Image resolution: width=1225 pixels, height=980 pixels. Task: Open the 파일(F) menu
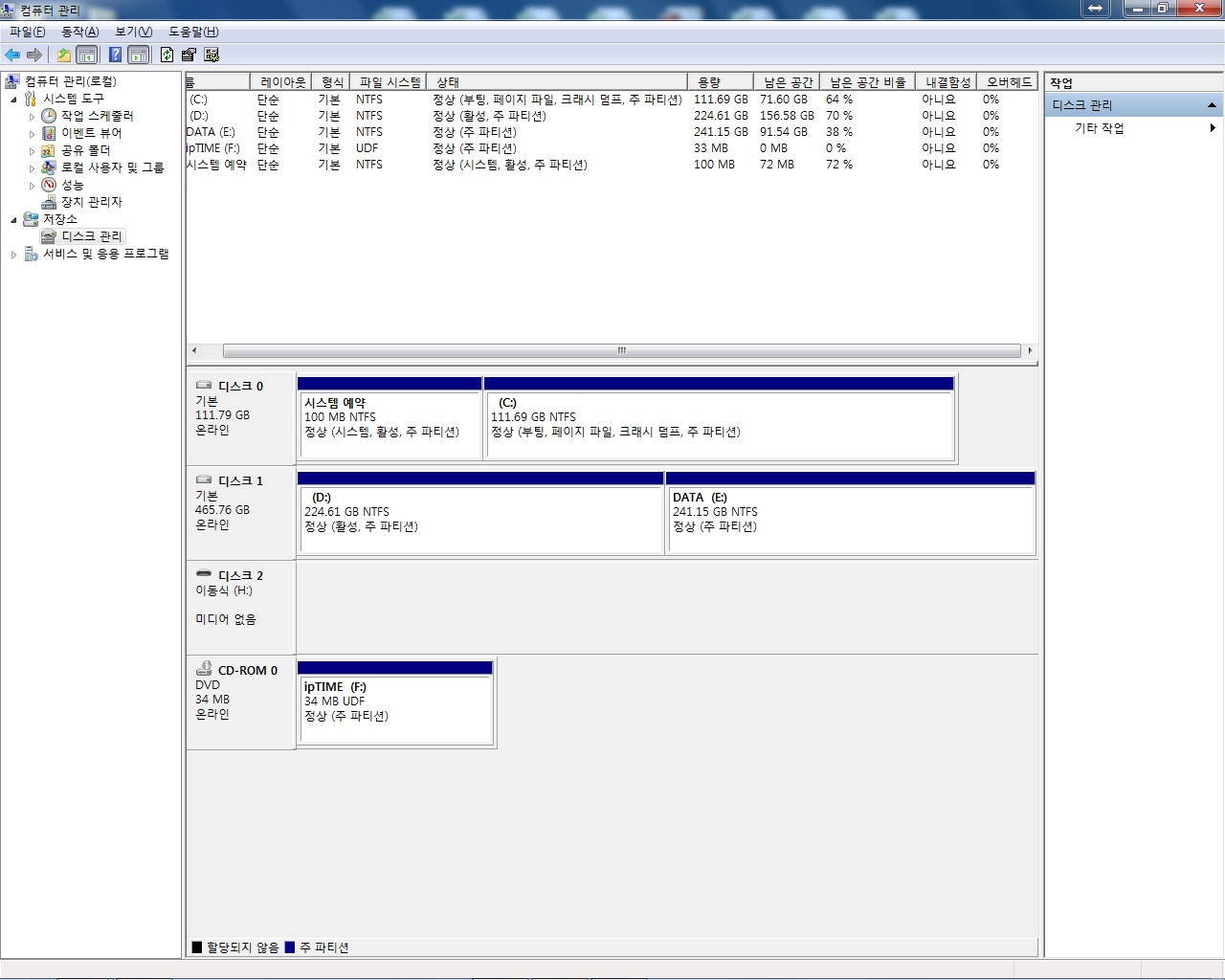pyautogui.click(x=28, y=32)
